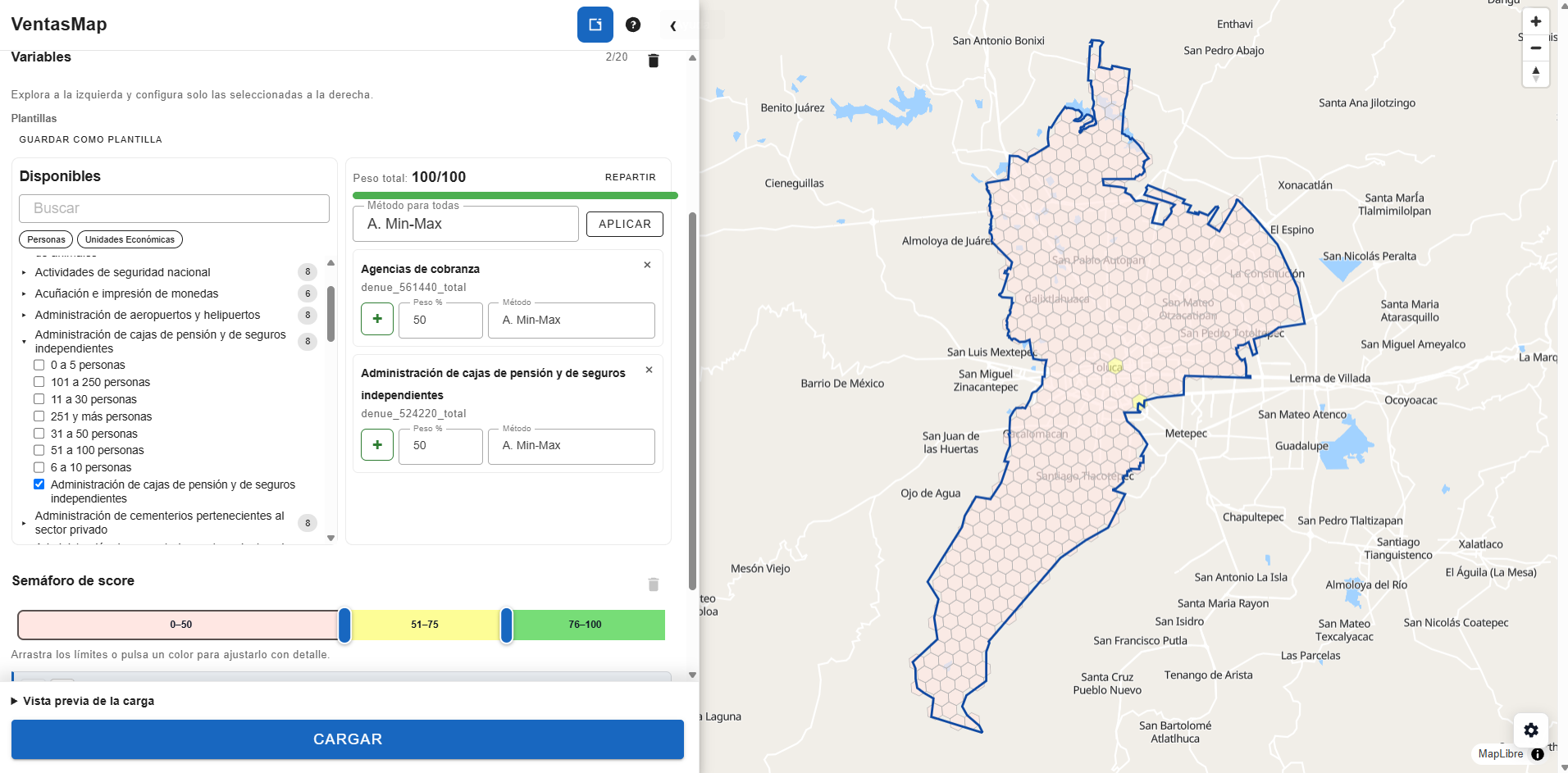Check the 101 a 250 personas box
1568x773 pixels.
coord(39,382)
